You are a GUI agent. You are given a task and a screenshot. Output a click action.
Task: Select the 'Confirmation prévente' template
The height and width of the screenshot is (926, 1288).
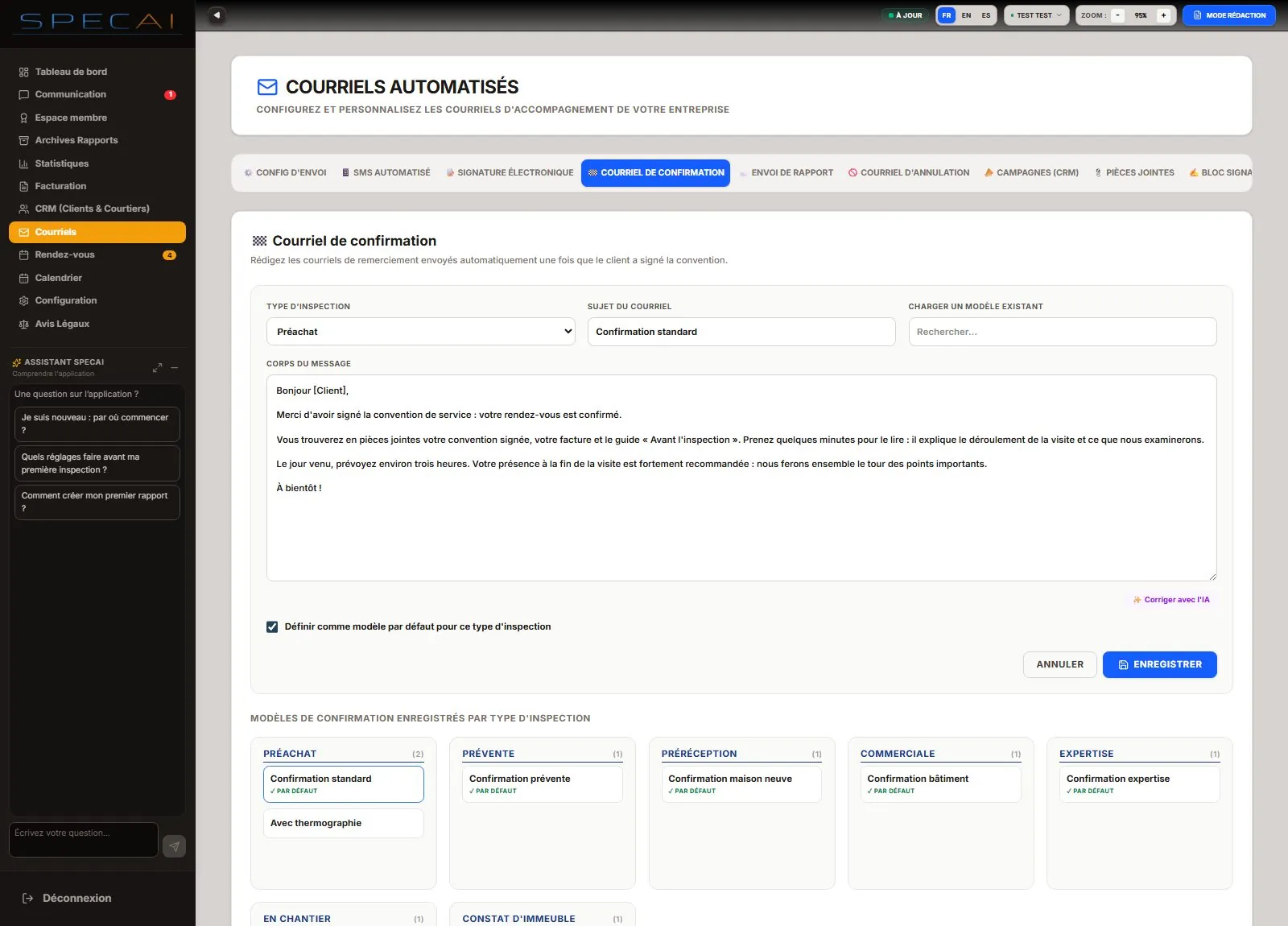(x=543, y=784)
